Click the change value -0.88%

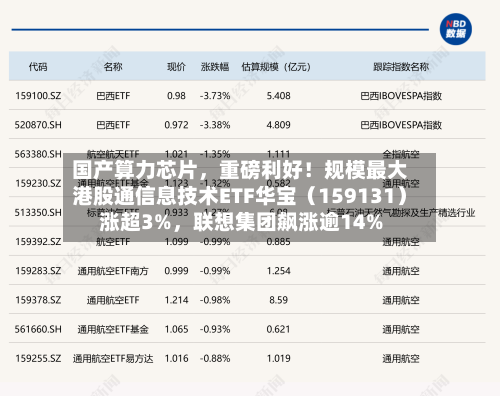pos(215,358)
